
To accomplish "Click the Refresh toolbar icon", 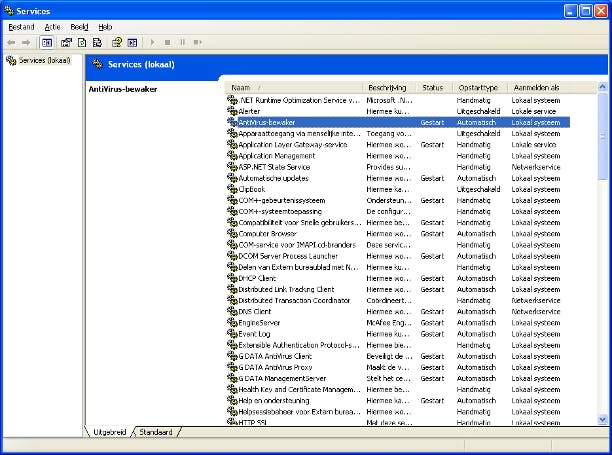I will click(x=82, y=42).
